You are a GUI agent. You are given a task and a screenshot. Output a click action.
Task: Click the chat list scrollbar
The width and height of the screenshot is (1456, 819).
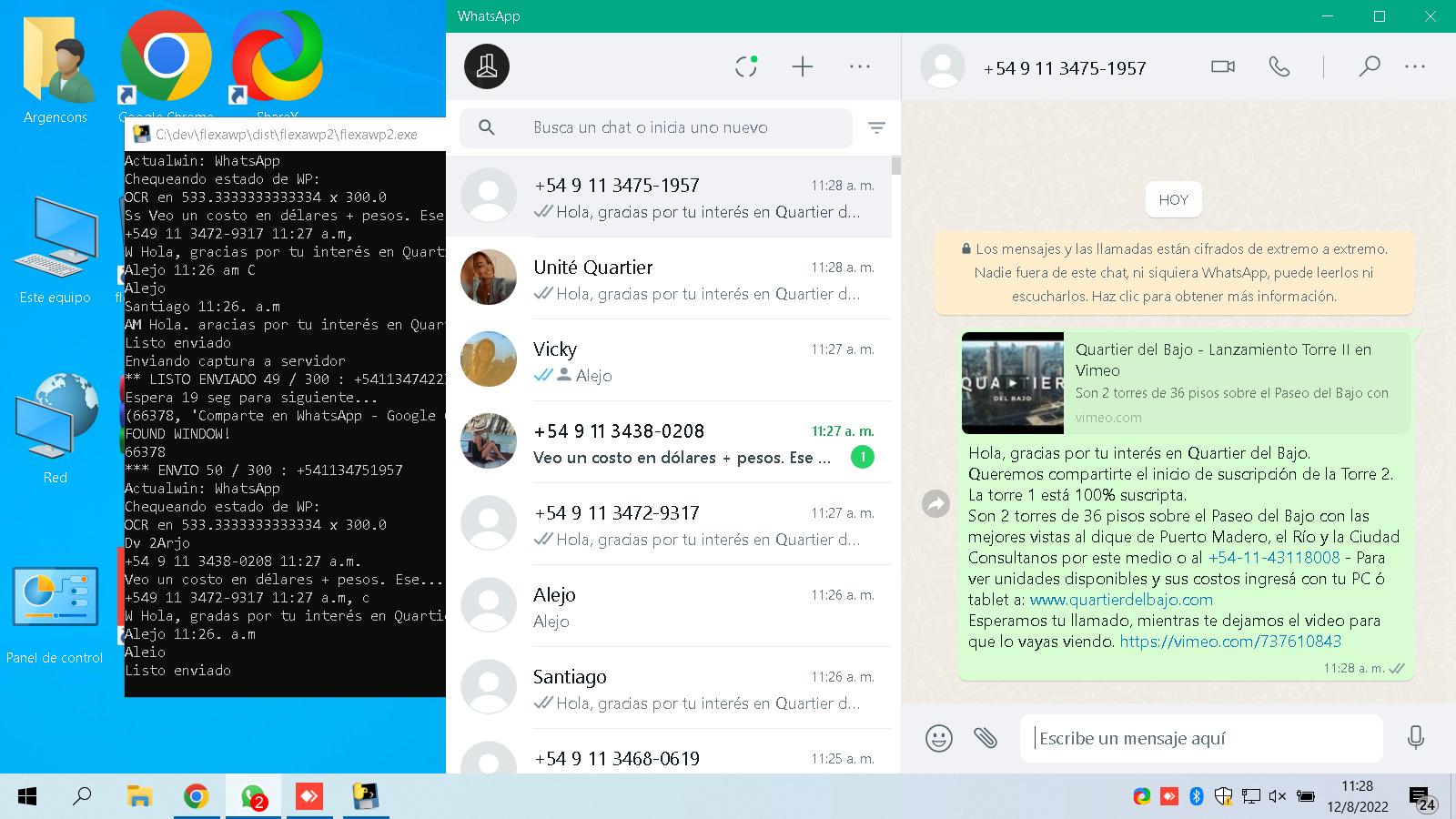coord(896,166)
